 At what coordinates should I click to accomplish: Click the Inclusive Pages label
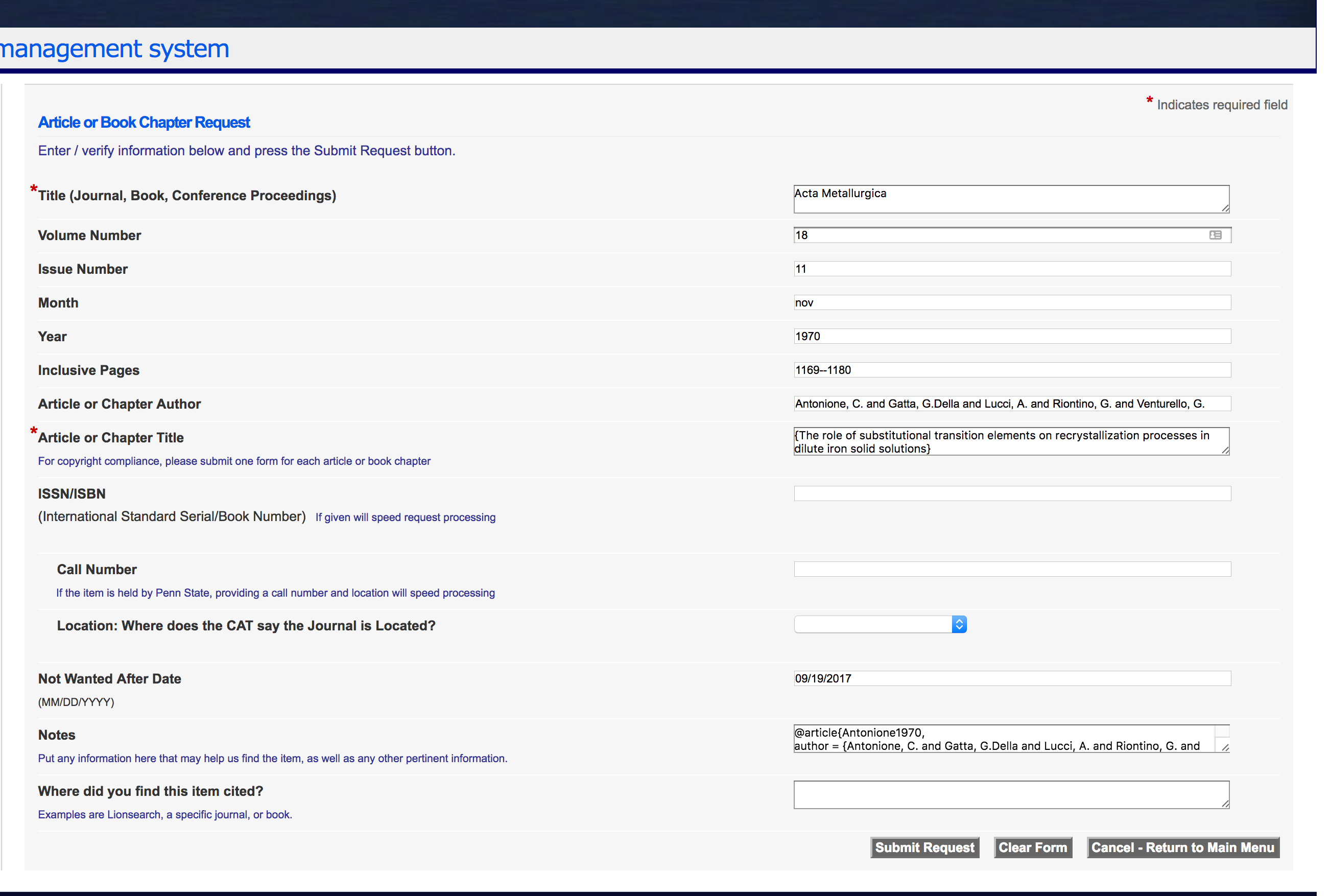coord(88,370)
